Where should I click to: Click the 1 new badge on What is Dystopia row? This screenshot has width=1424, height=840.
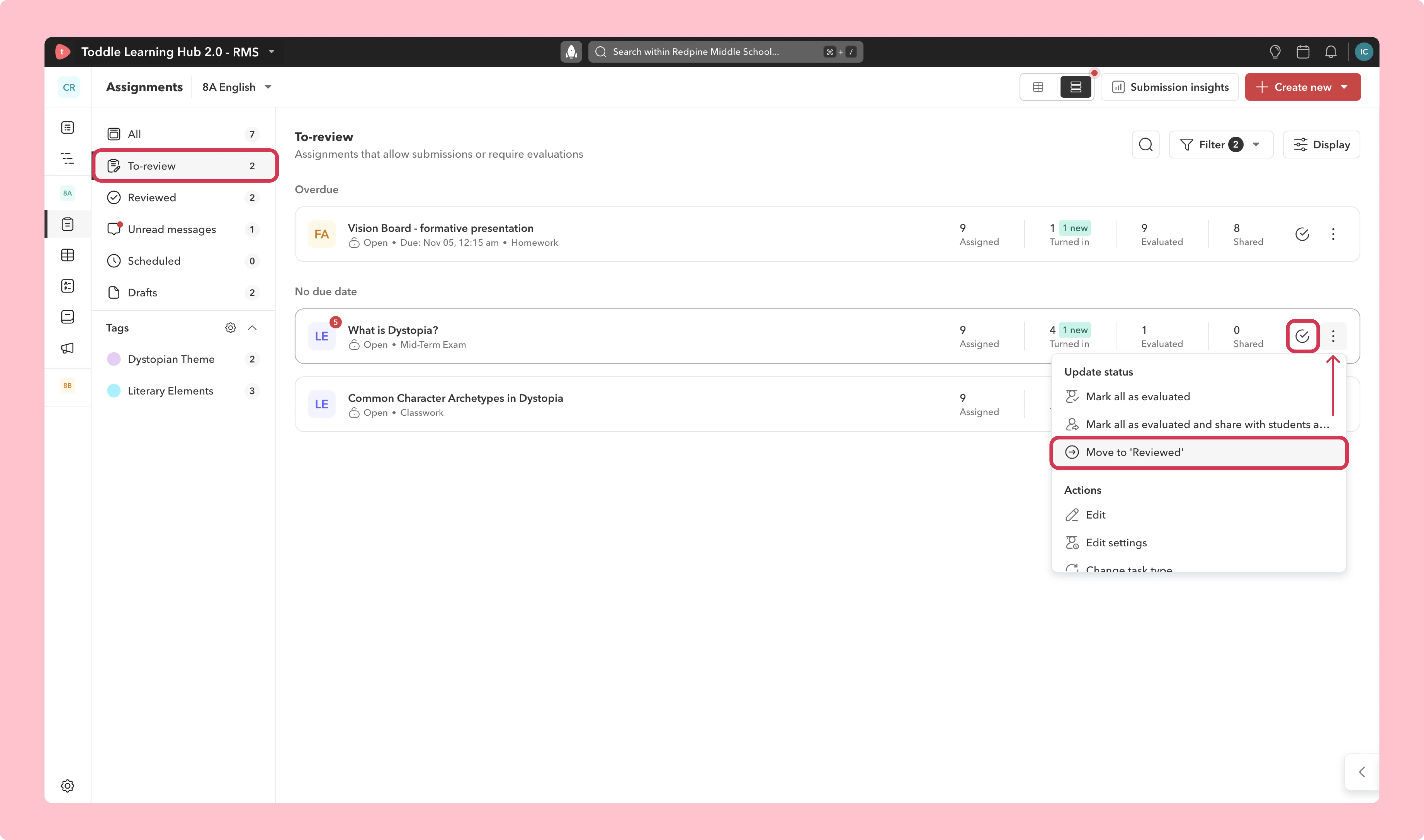pyautogui.click(x=1075, y=330)
